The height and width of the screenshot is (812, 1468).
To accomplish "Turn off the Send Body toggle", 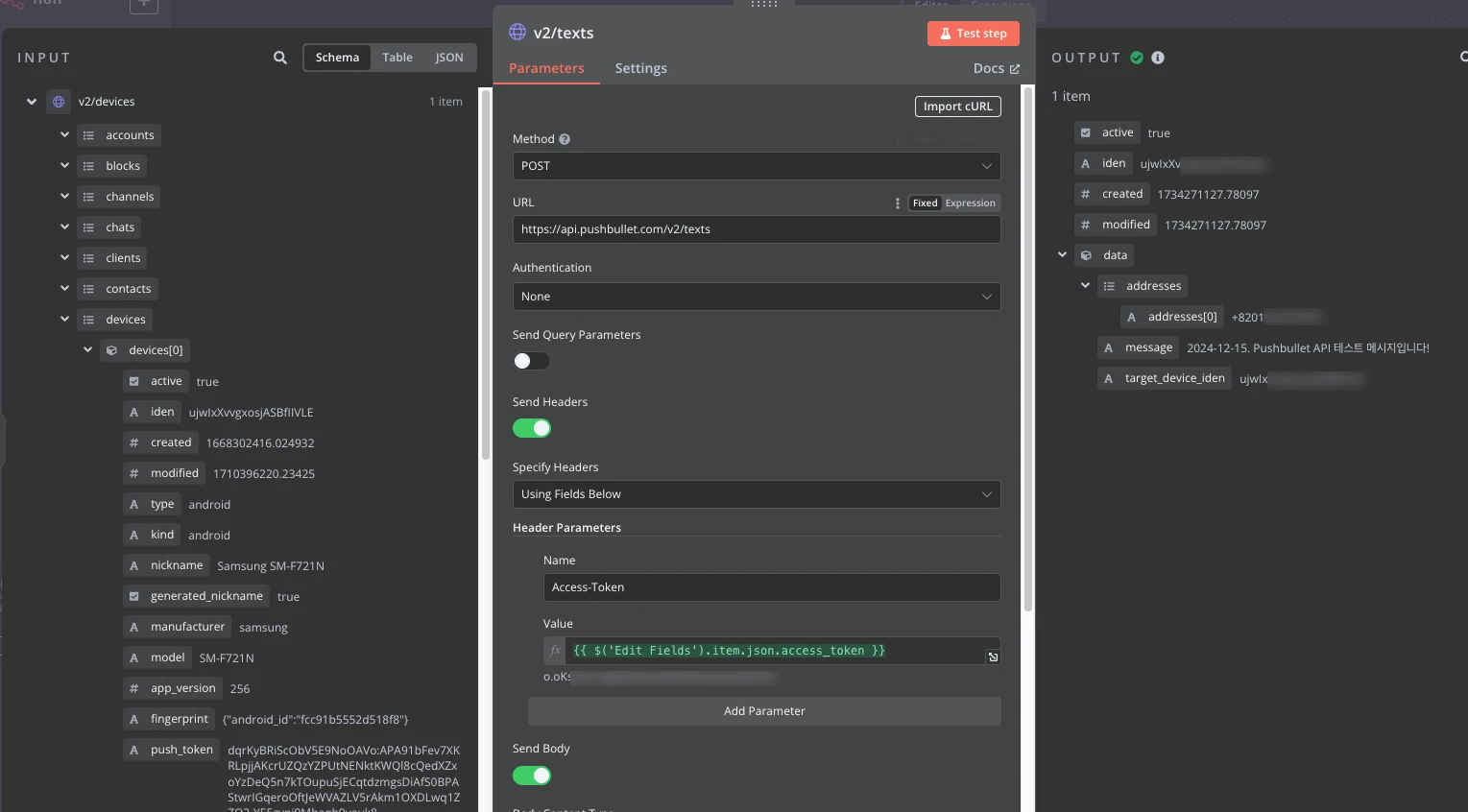I will point(532,776).
